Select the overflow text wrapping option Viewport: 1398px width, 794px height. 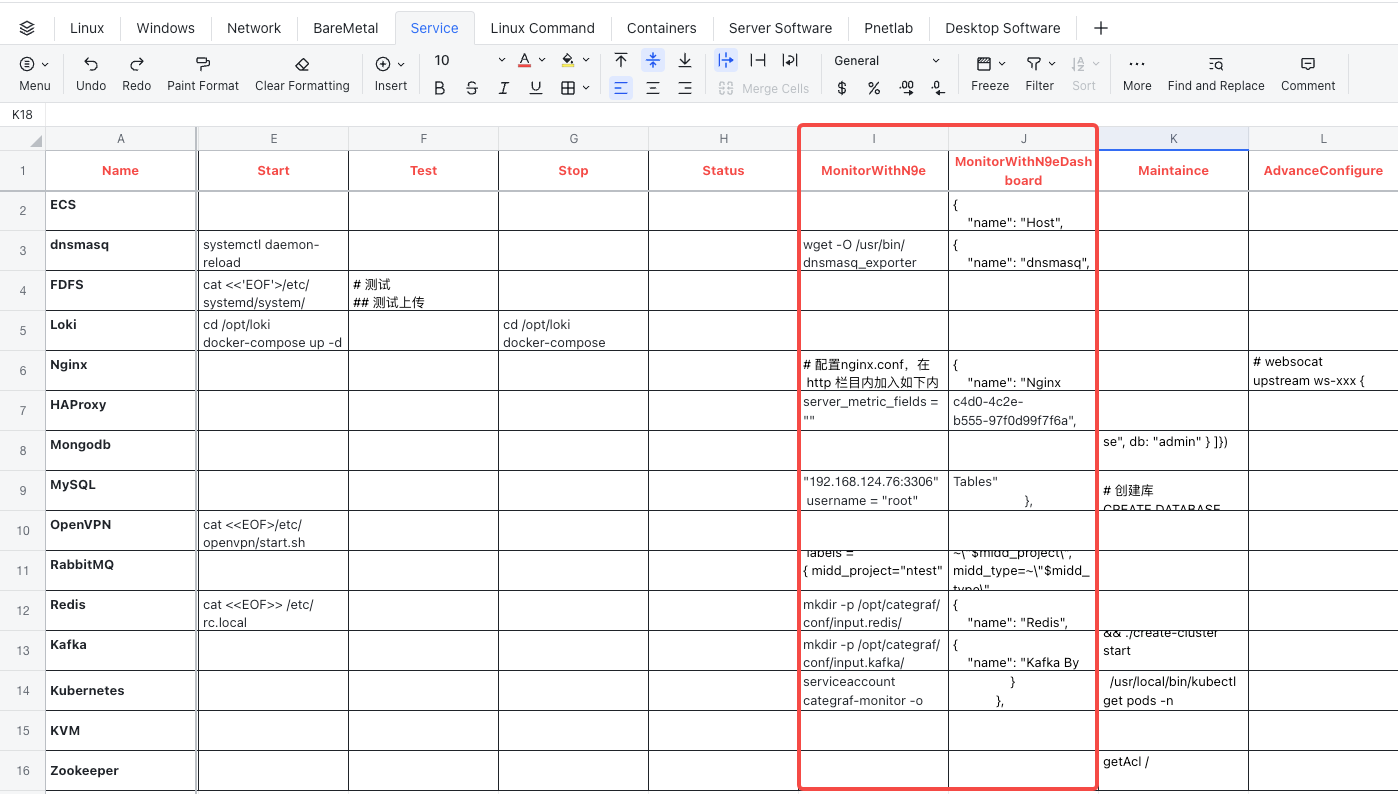pos(727,61)
